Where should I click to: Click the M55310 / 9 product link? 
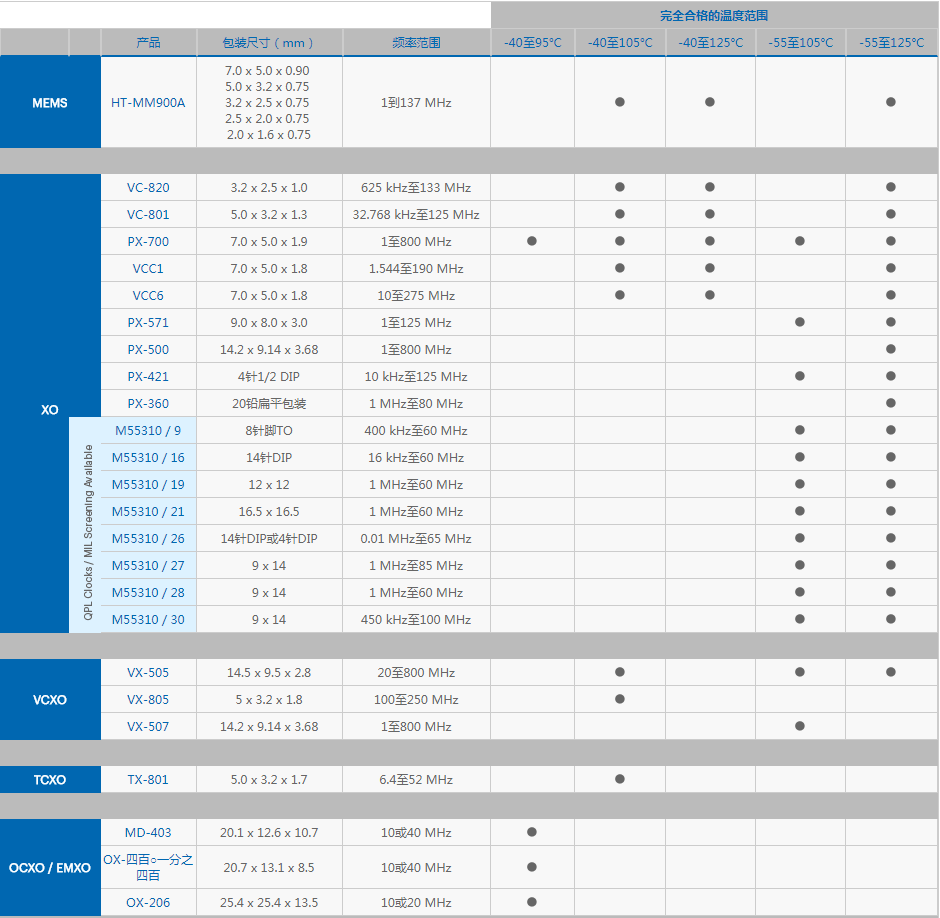coord(148,430)
